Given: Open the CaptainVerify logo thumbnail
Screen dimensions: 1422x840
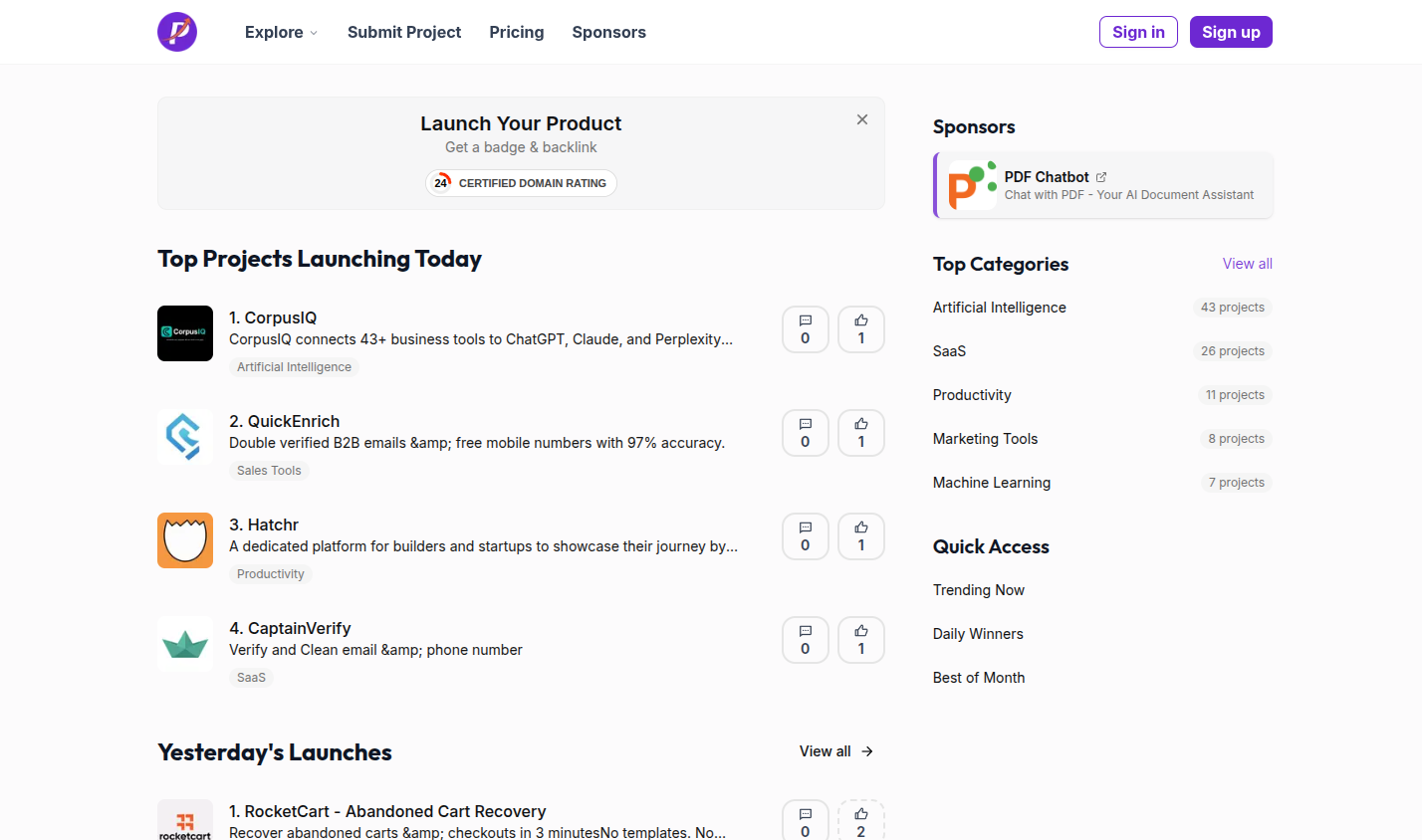Looking at the screenshot, I should click(x=185, y=644).
